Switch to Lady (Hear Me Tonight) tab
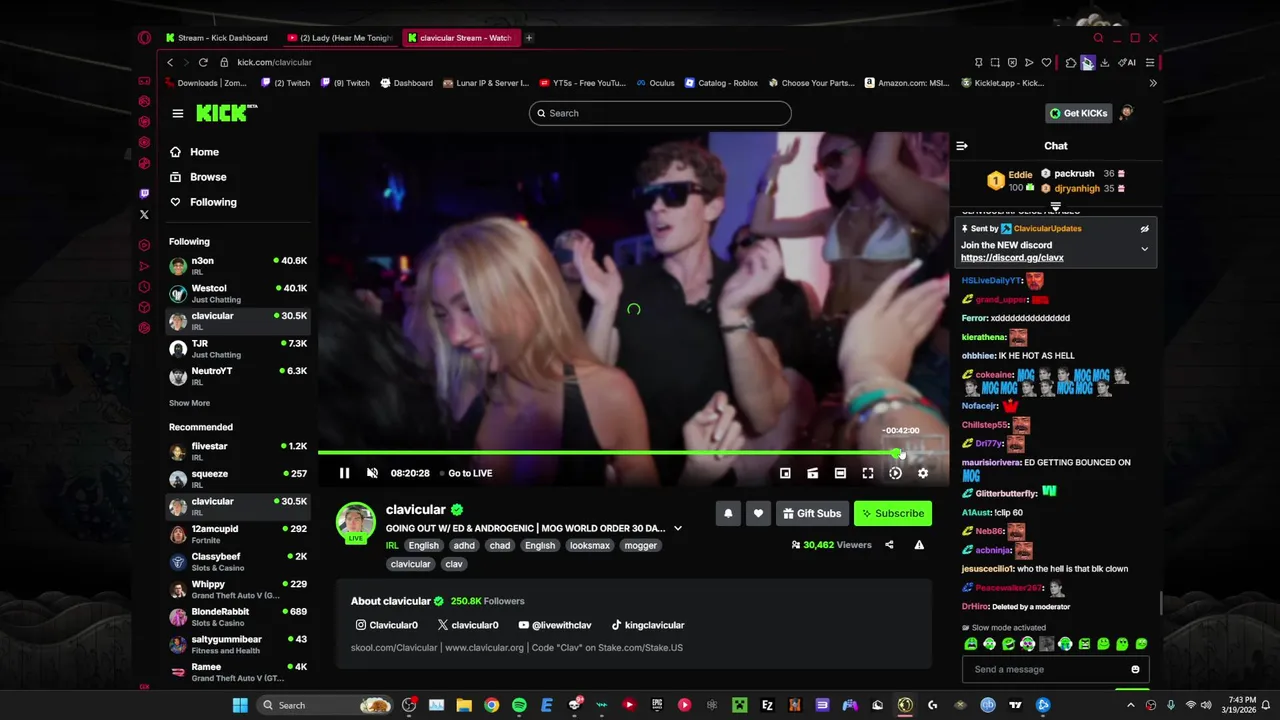Viewport: 1280px width, 720px height. pyautogui.click(x=340, y=38)
